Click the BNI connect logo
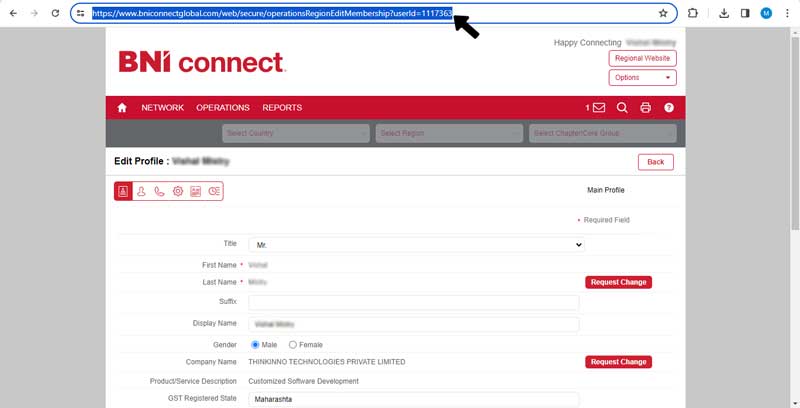The image size is (800, 408). [202, 62]
